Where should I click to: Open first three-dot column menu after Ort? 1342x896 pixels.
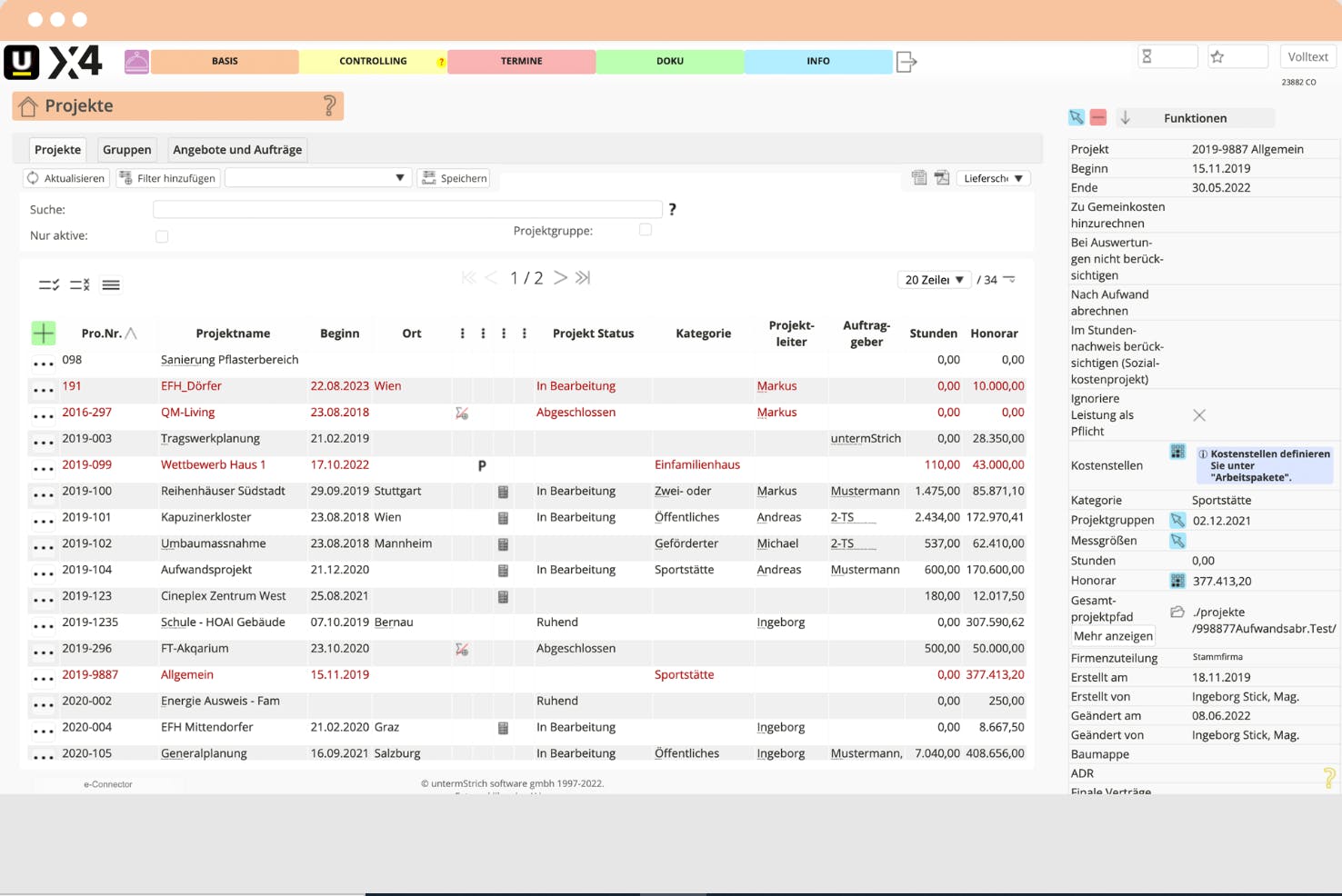point(463,334)
